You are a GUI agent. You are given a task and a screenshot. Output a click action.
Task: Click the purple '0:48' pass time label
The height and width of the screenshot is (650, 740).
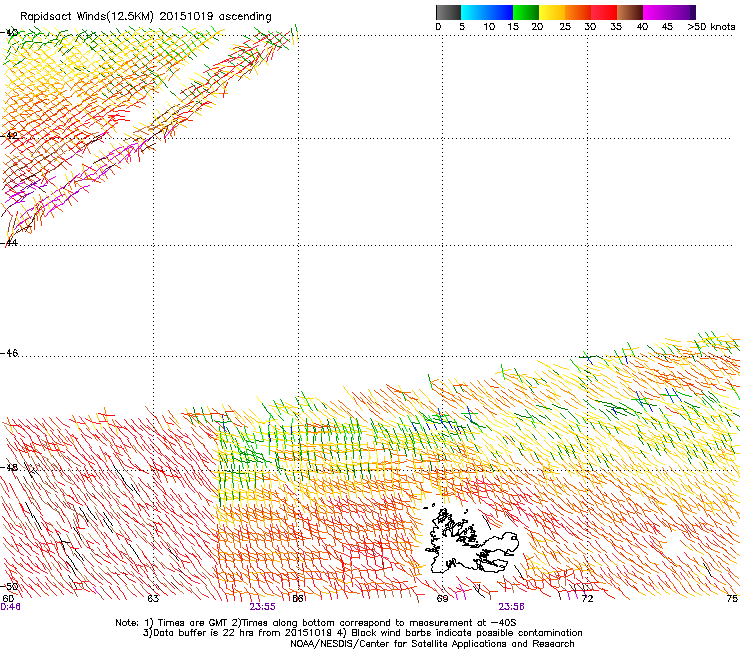coord(10,607)
